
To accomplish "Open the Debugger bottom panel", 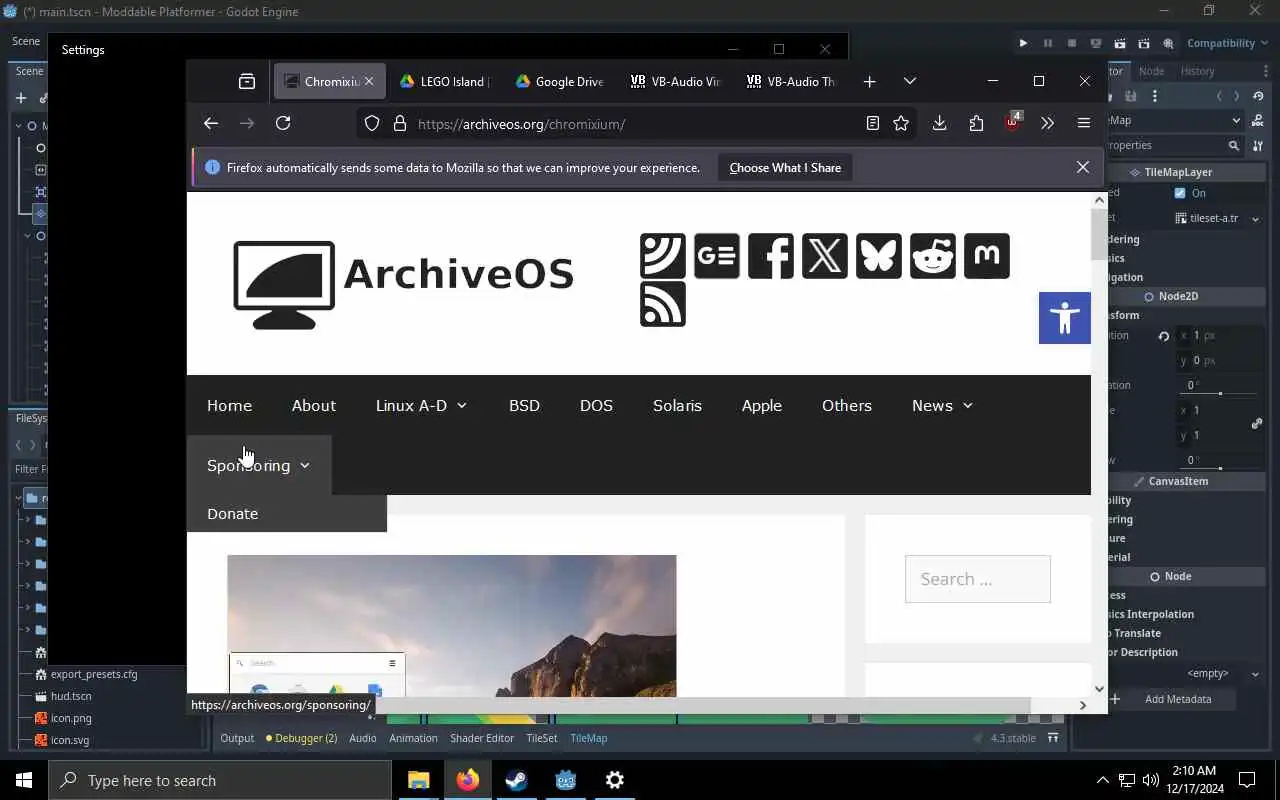I will [x=302, y=738].
